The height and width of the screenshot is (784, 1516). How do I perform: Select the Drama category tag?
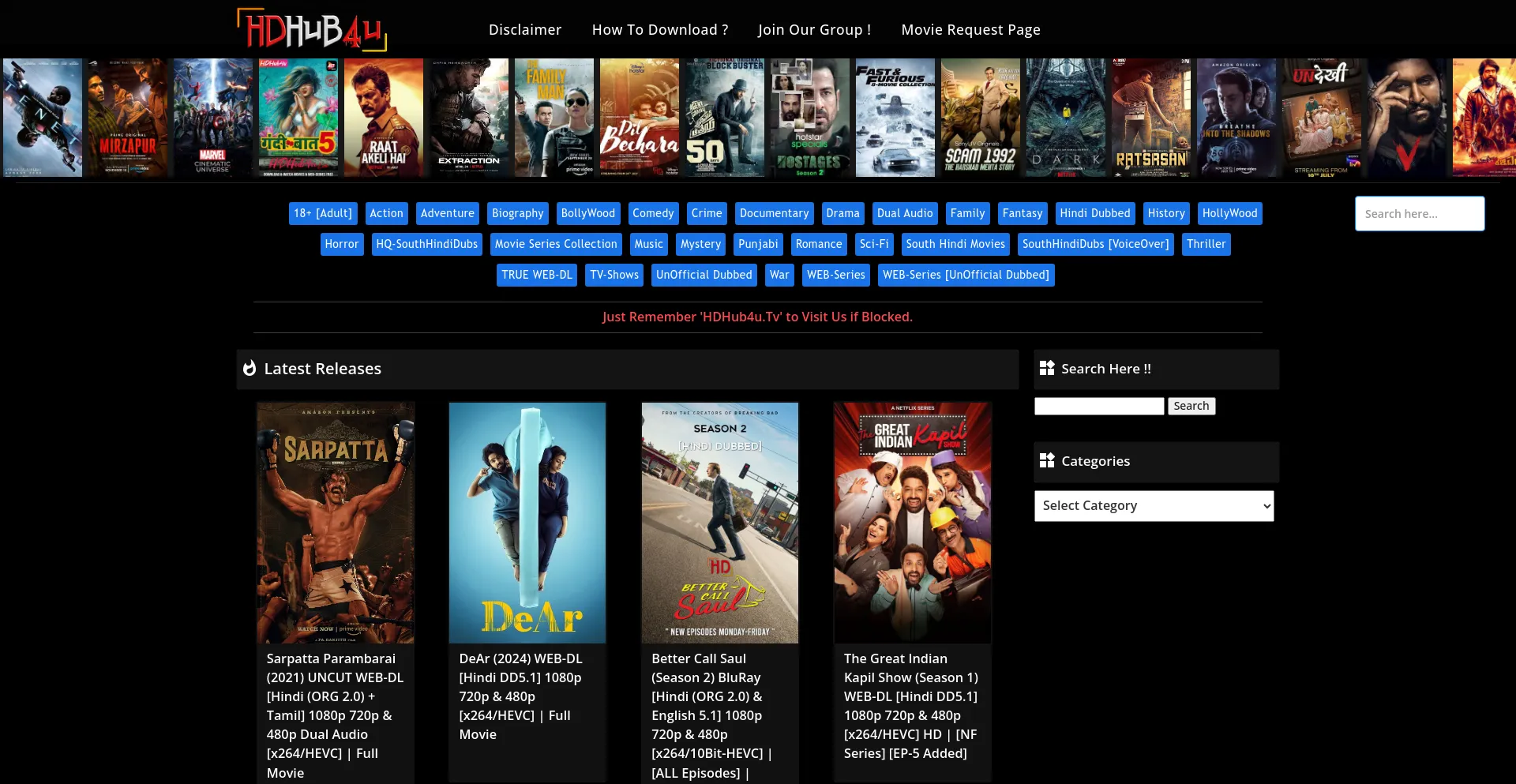(843, 213)
